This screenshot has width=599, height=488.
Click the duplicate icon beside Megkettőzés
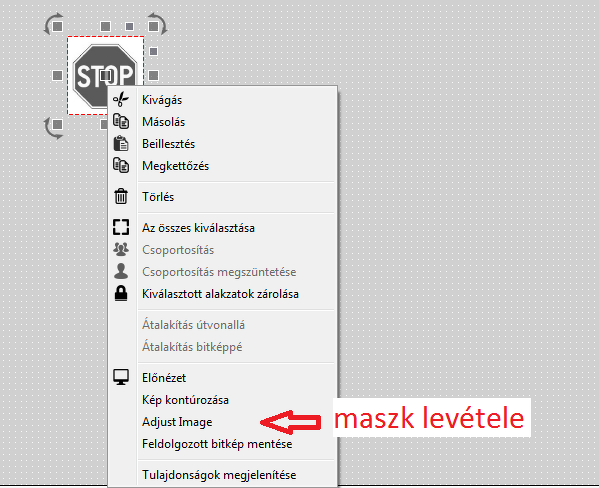(121, 165)
